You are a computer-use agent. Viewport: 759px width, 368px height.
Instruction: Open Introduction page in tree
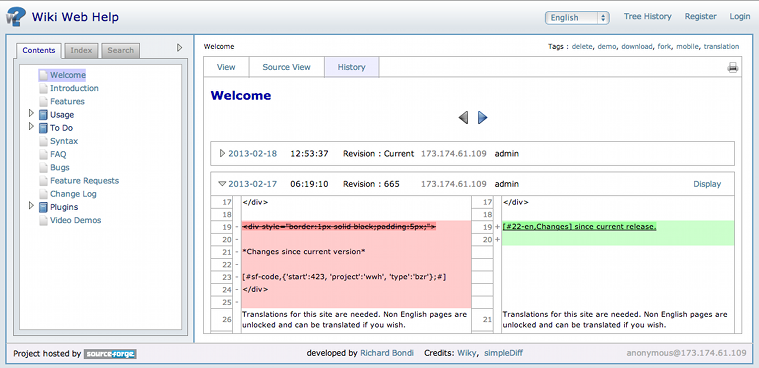click(74, 88)
